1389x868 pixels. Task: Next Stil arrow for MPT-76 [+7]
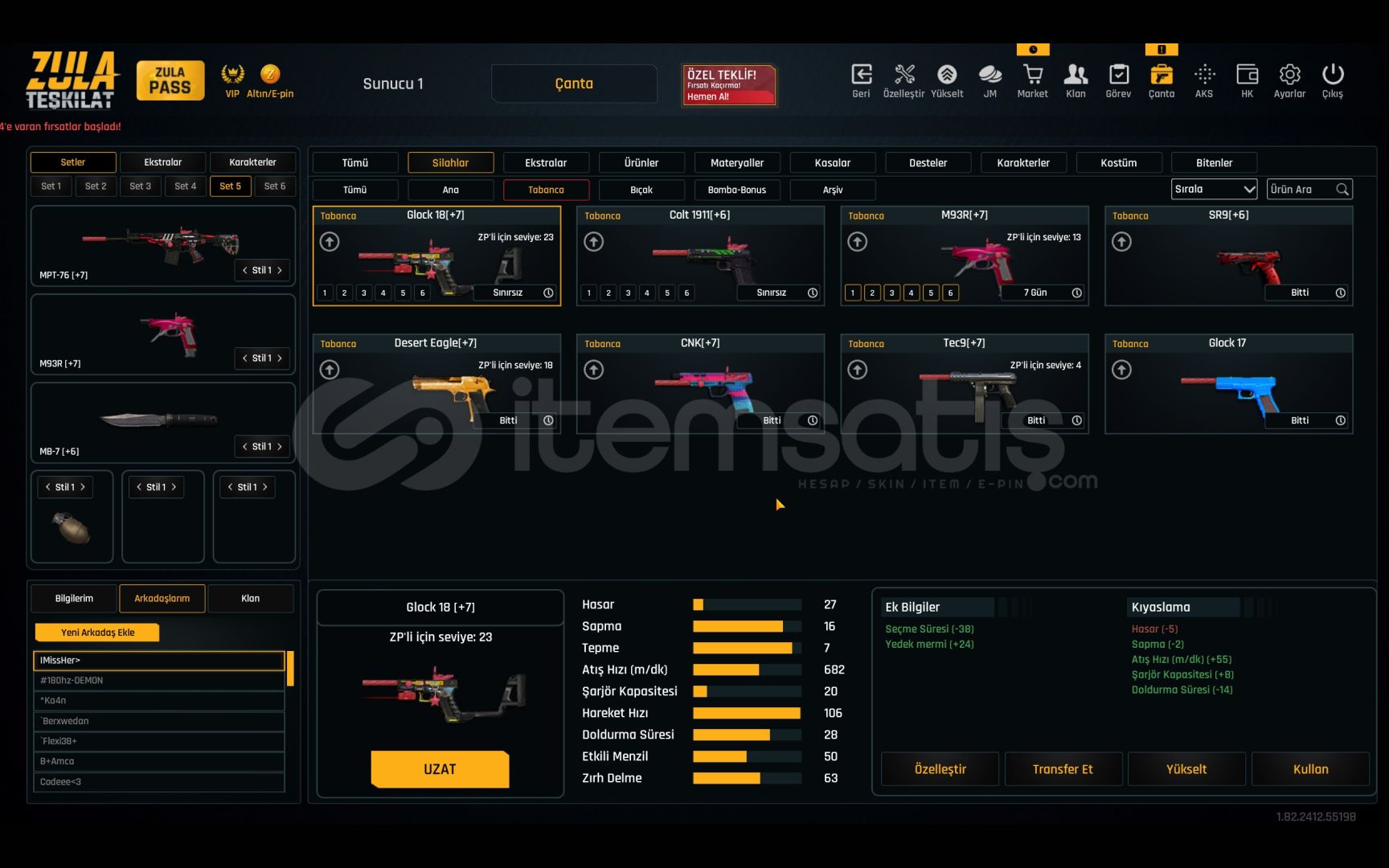point(280,270)
